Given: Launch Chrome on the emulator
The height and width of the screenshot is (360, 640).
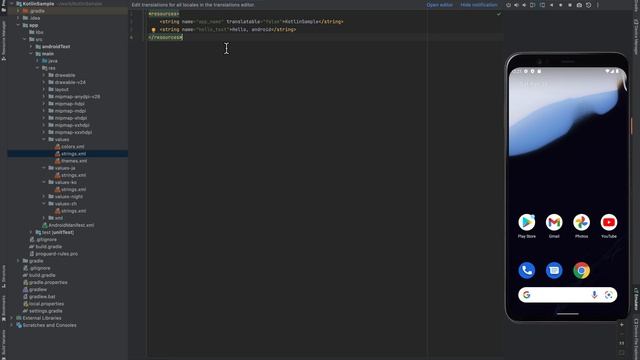Looking at the screenshot, I should coord(581,270).
